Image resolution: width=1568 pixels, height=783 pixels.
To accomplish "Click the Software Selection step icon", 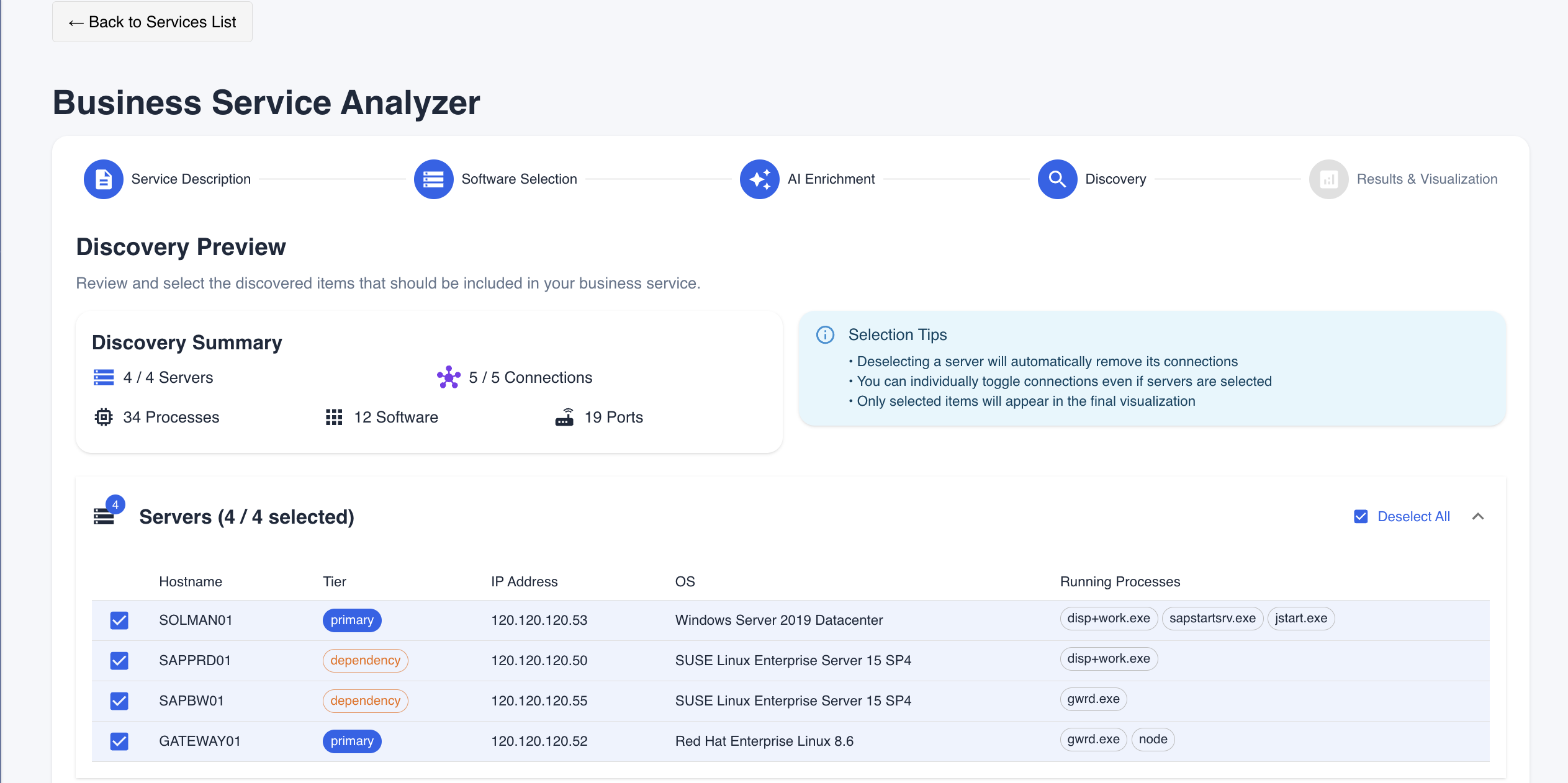I will click(x=433, y=179).
